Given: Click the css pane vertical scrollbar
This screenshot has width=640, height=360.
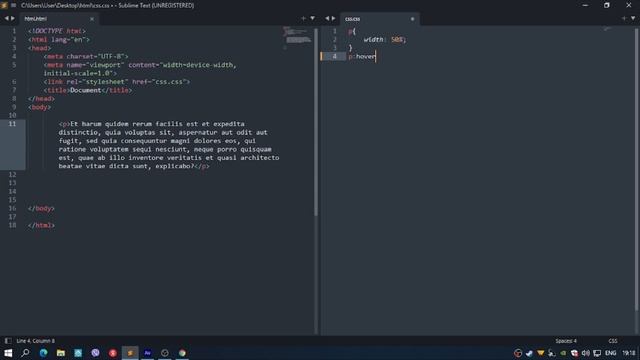Looking at the screenshot, I should point(636,169).
